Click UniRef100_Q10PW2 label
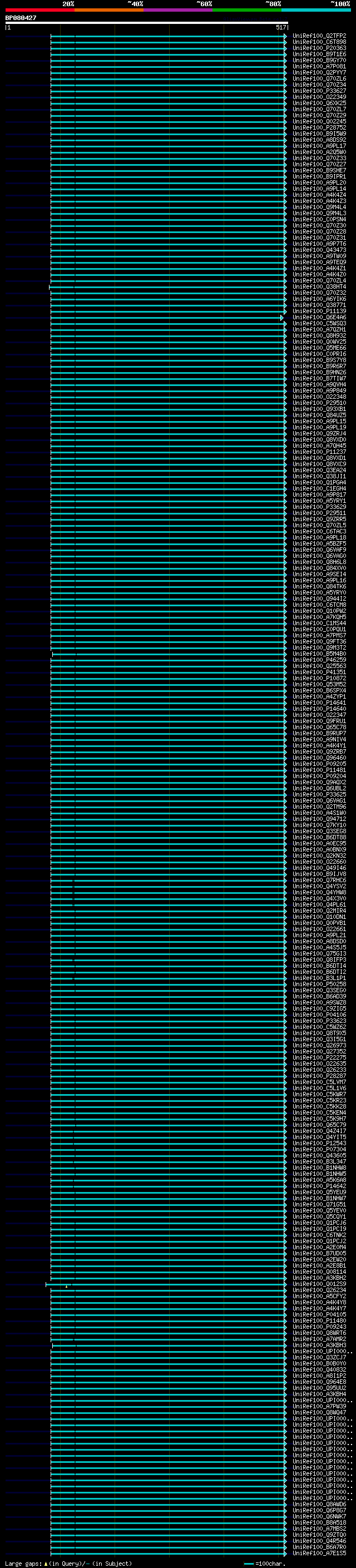The image size is (356, 1568). pos(319,611)
